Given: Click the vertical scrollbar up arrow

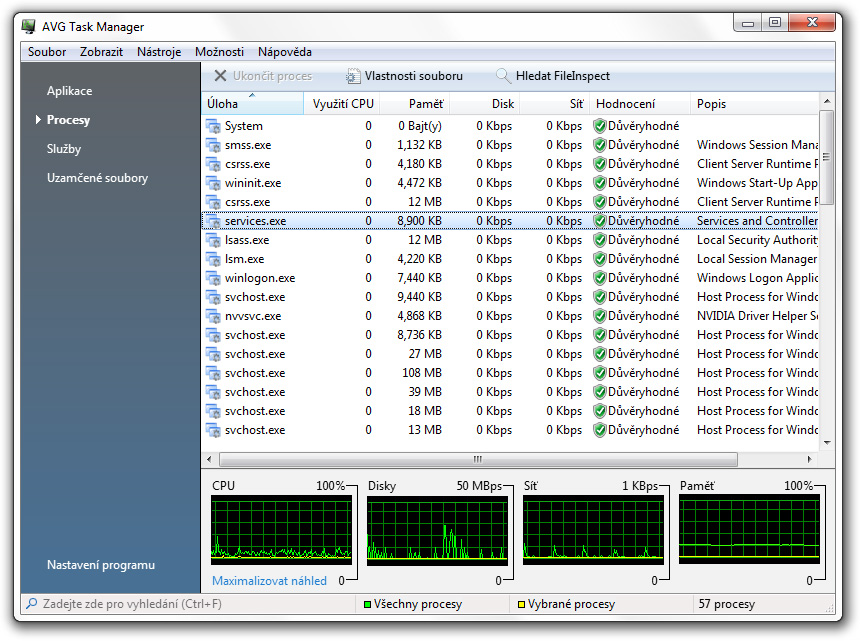Looking at the screenshot, I should [827, 101].
